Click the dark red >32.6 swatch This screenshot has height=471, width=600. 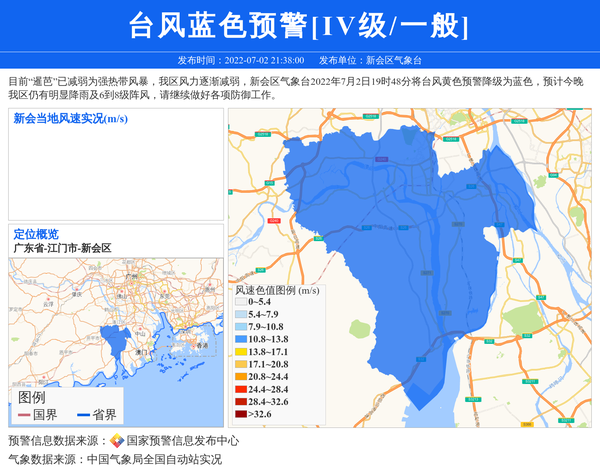coord(240,413)
